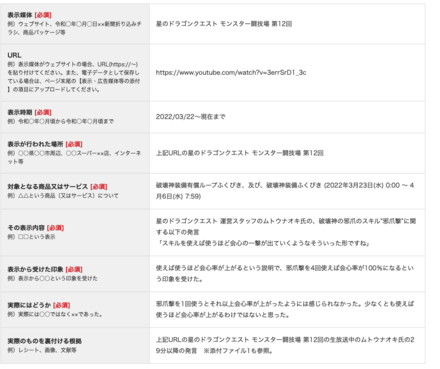Select the quoted line 「スキルを使えば使うほど会心の一撃が…」

[x=263, y=243]
